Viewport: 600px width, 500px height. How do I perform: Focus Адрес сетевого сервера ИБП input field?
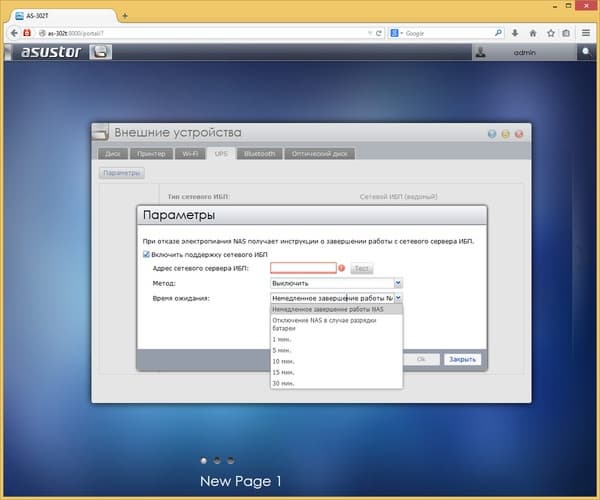pyautogui.click(x=303, y=268)
